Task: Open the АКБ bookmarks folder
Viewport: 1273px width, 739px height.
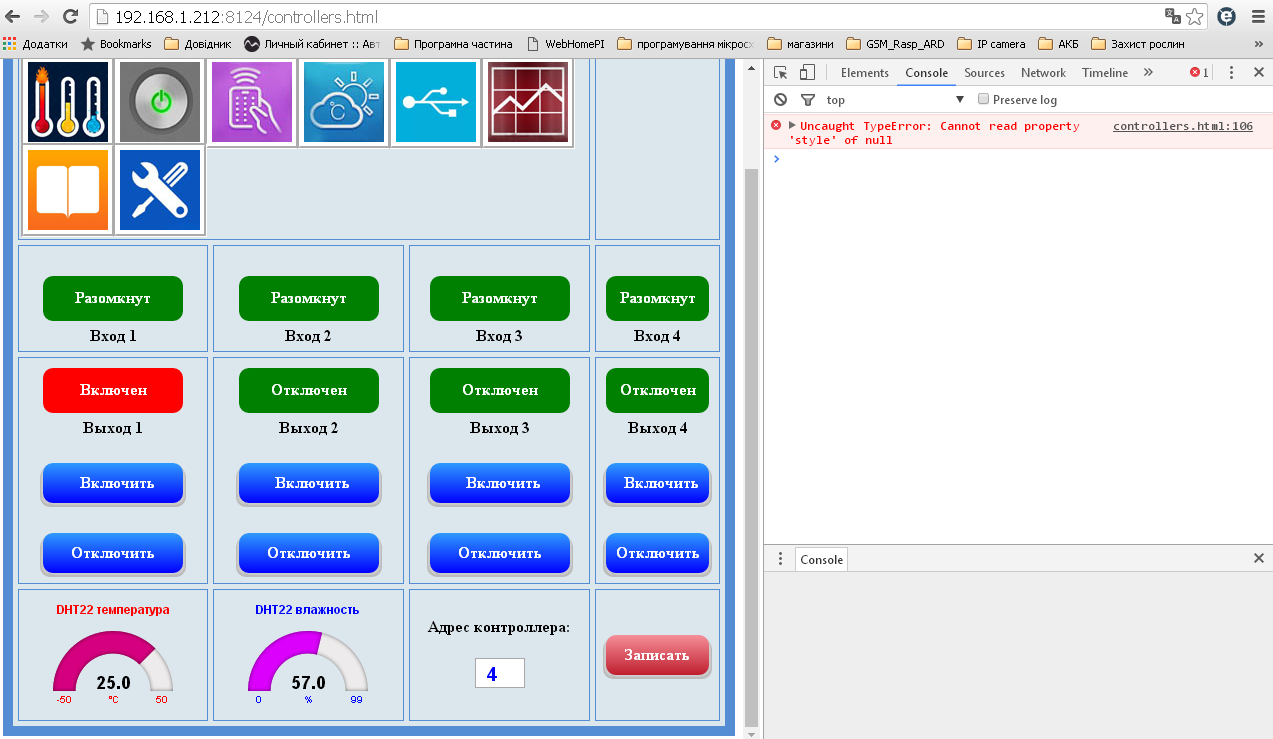Action: 1059,44
